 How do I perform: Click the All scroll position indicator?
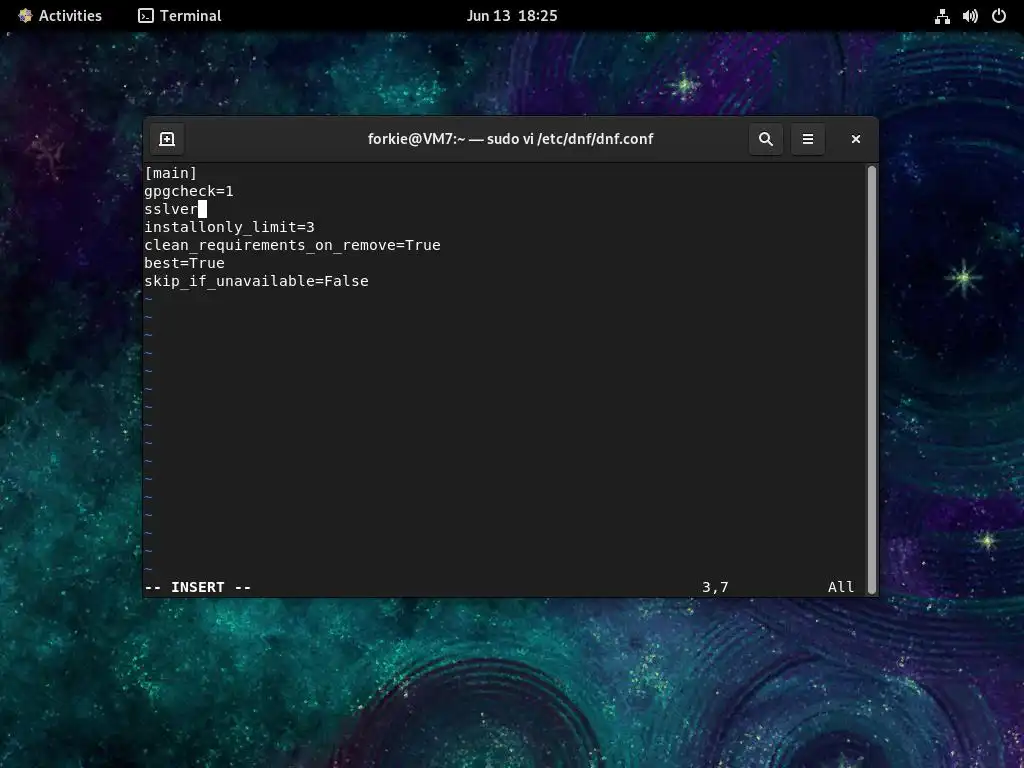click(x=840, y=587)
